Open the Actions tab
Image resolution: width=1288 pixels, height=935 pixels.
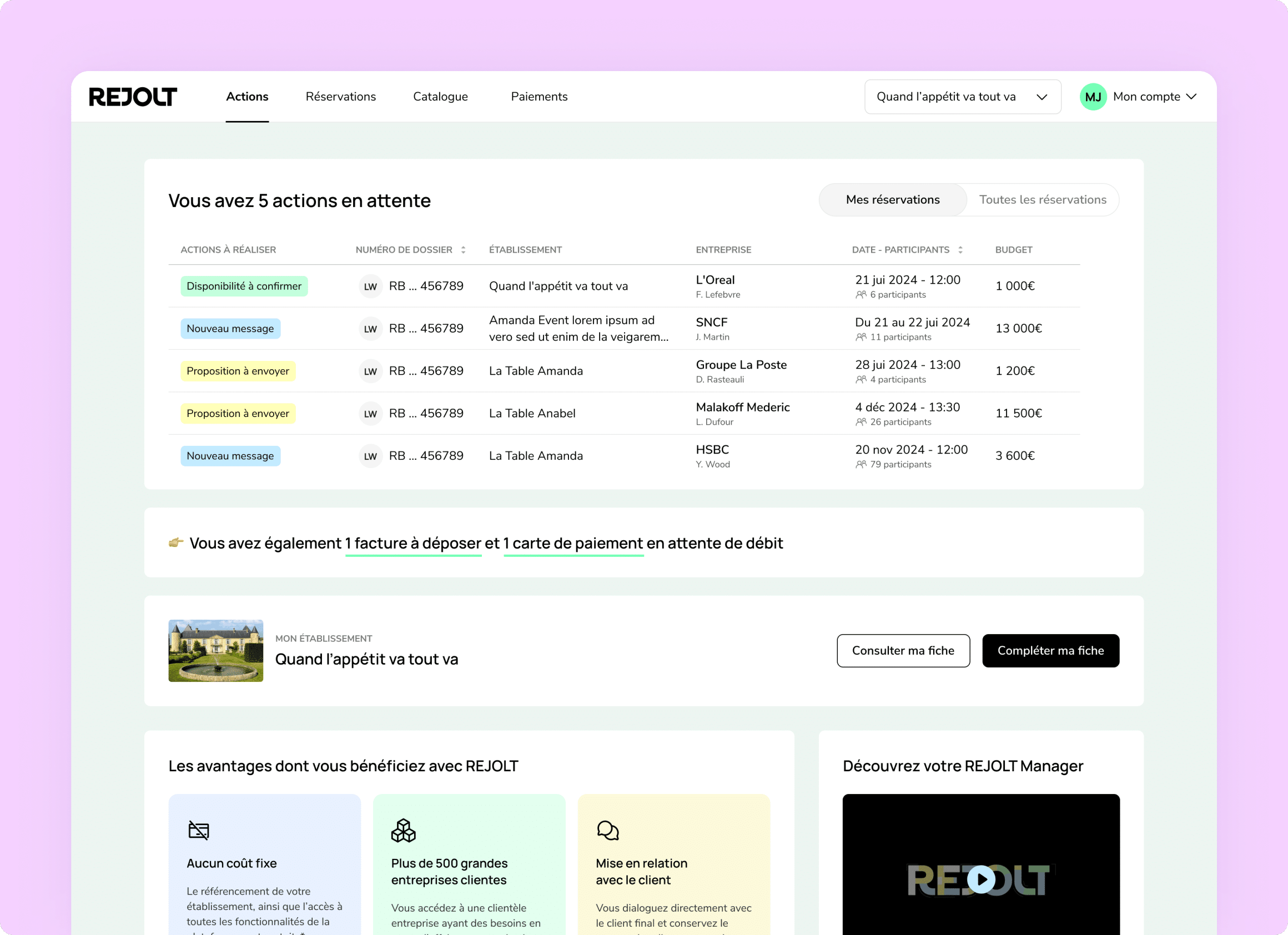click(247, 97)
